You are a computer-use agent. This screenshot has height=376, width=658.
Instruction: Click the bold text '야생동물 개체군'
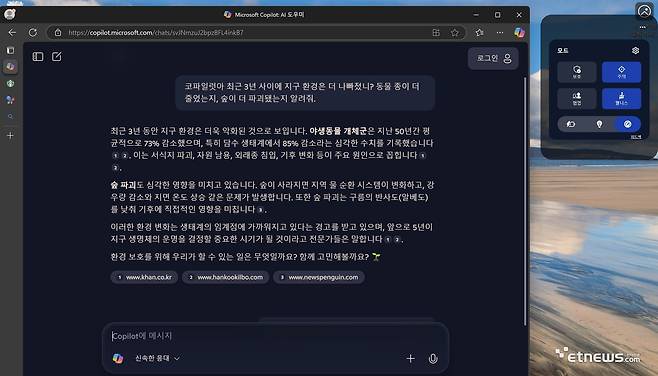[x=338, y=131]
